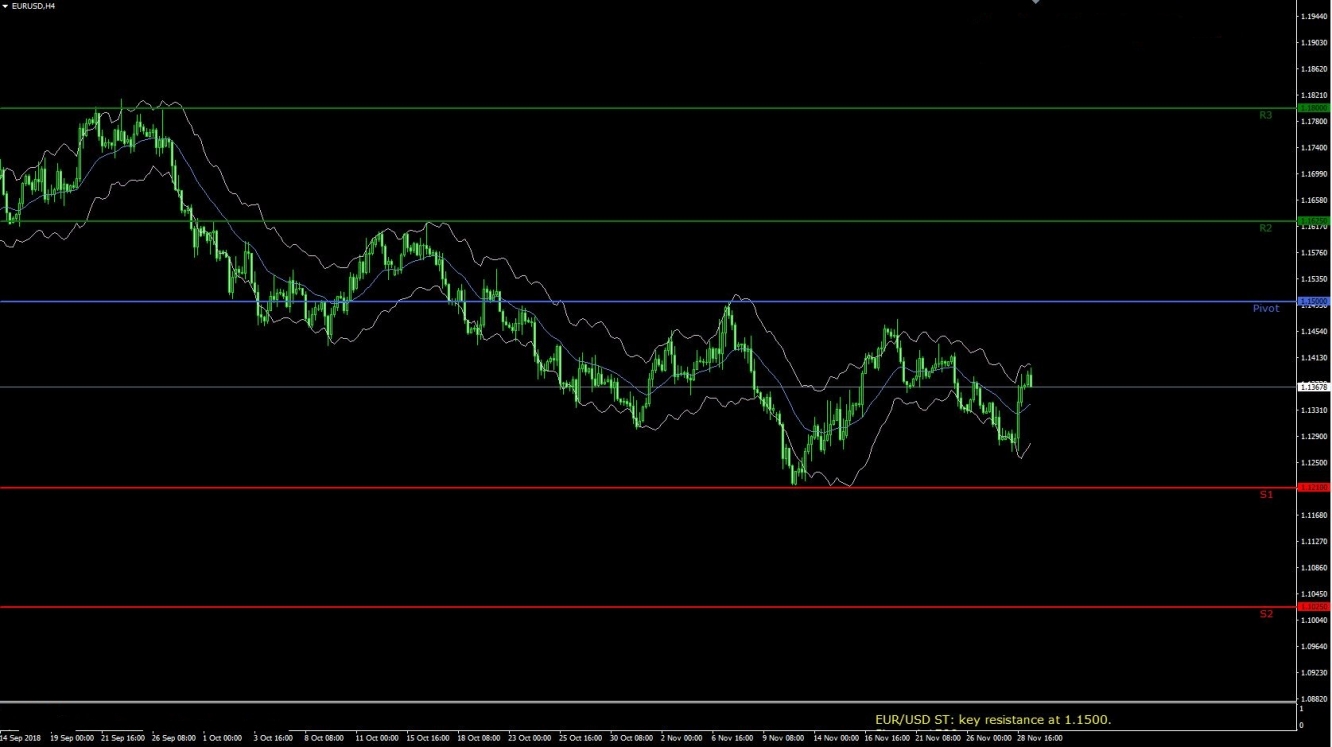Click the 1.19030 price scale value
Image resolution: width=1332 pixels, height=747 pixels.
(1314, 43)
